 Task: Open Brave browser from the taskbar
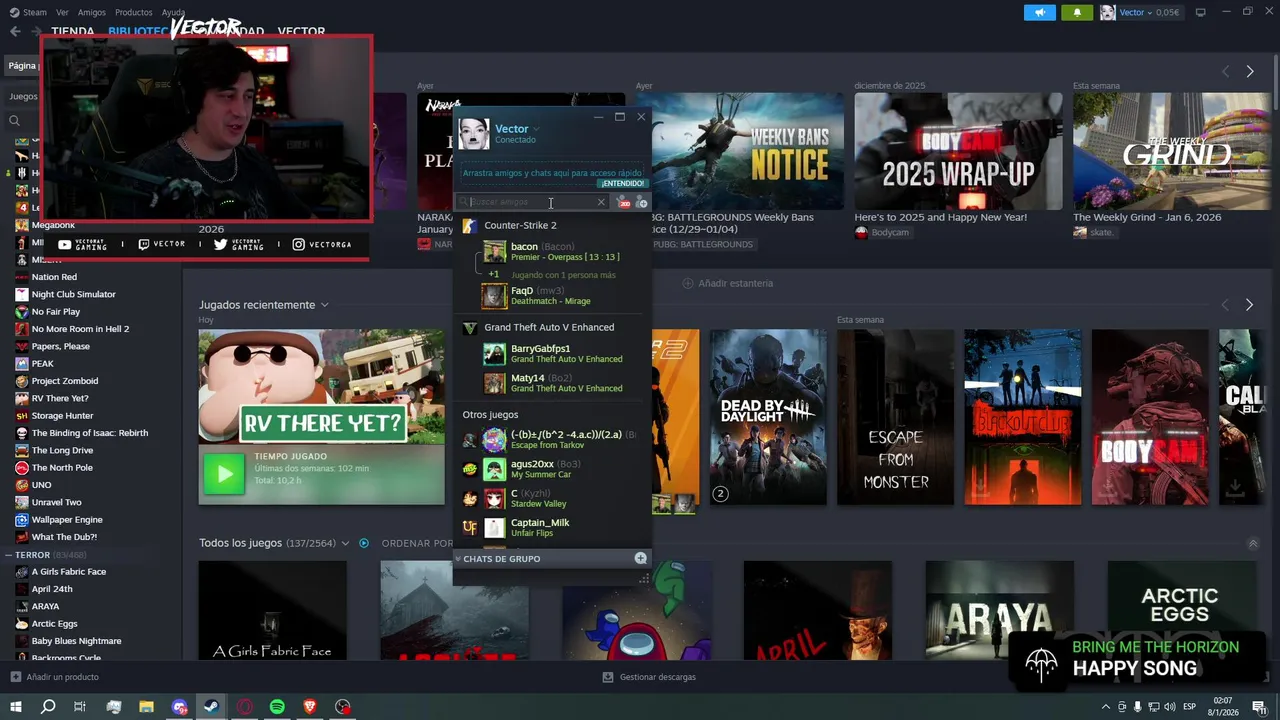pos(310,707)
